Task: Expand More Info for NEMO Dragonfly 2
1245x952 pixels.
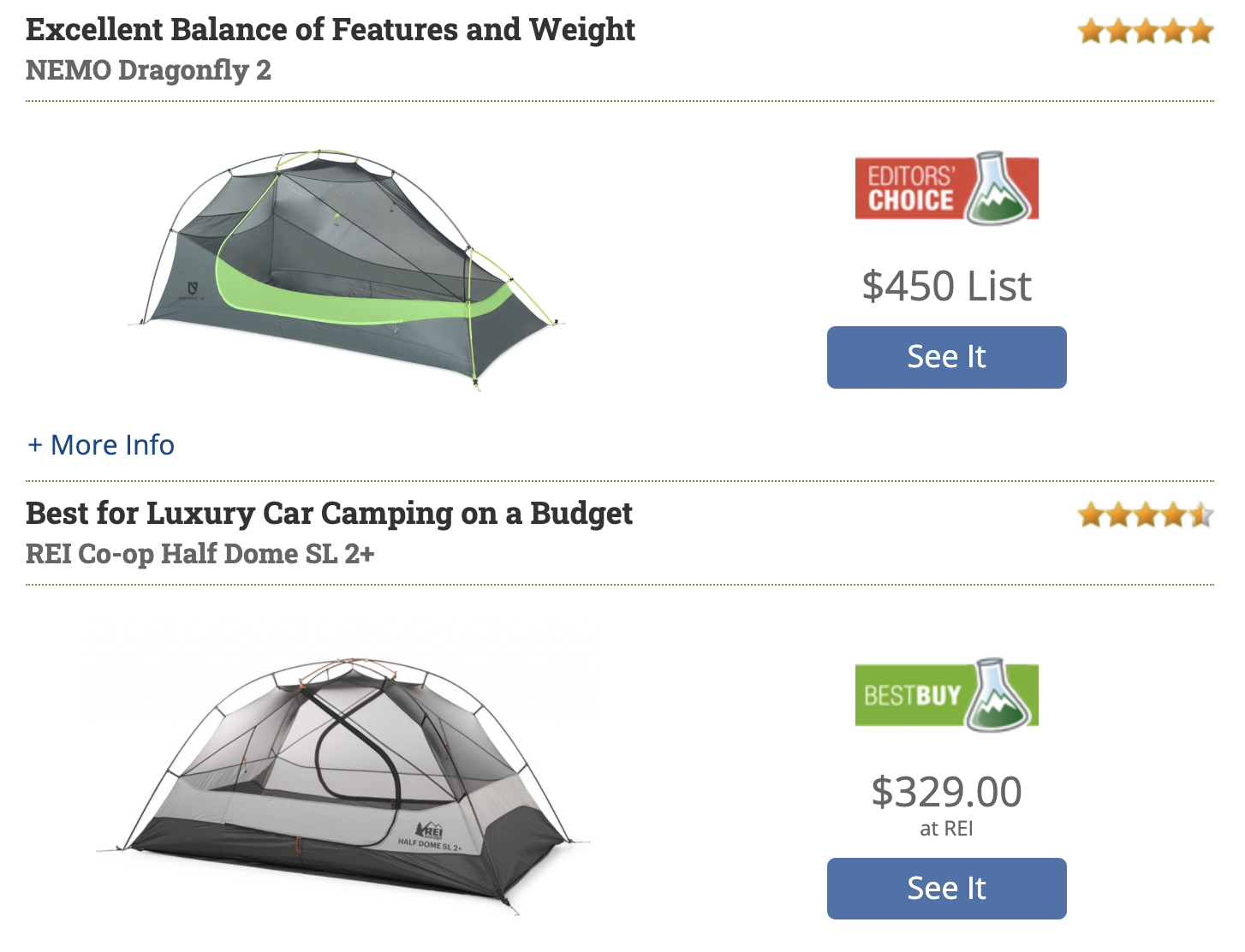Action: click(101, 445)
